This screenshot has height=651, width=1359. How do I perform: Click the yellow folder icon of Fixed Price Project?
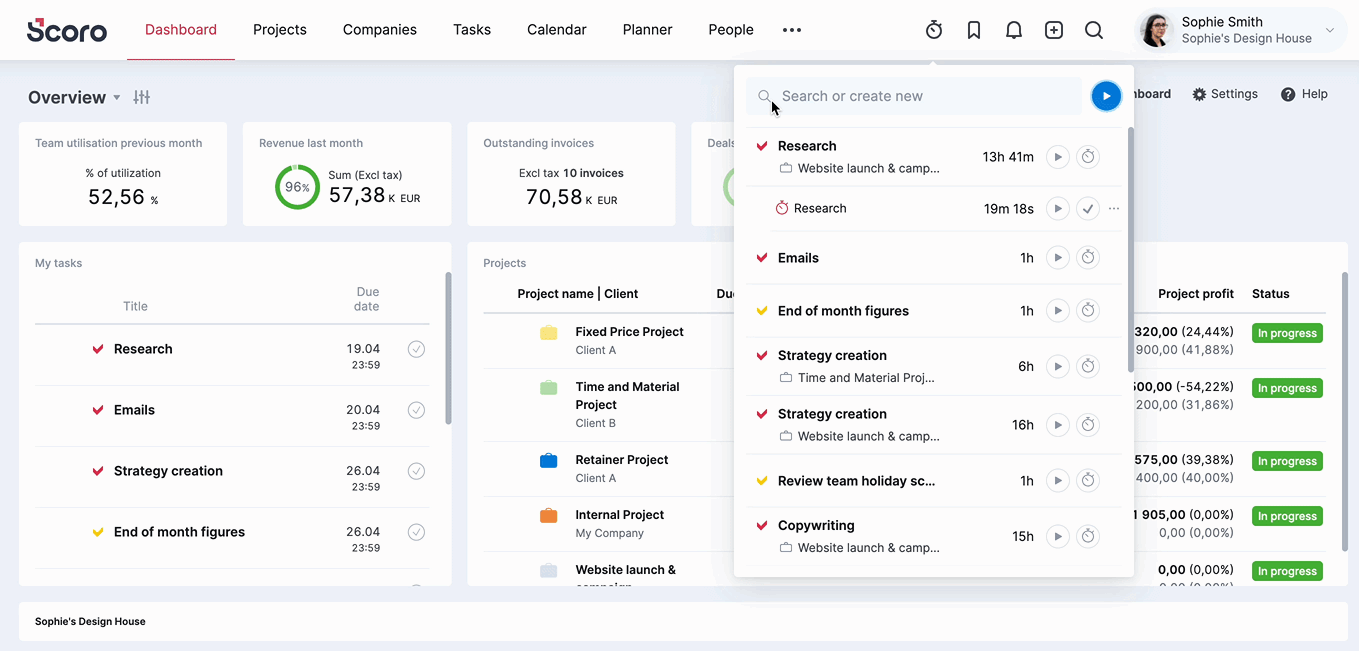[548, 333]
